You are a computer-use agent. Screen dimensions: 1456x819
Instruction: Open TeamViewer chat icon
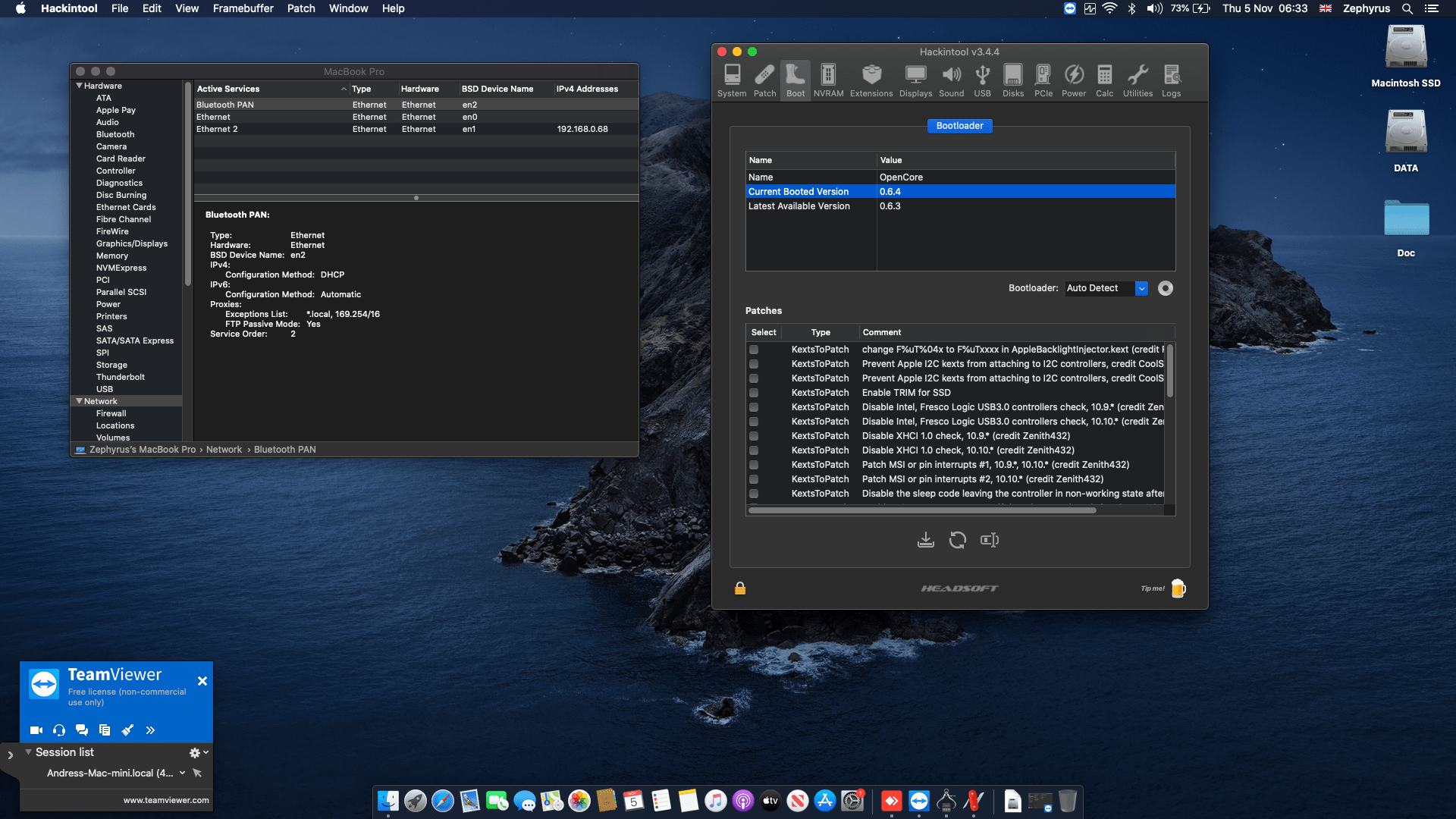[82, 730]
